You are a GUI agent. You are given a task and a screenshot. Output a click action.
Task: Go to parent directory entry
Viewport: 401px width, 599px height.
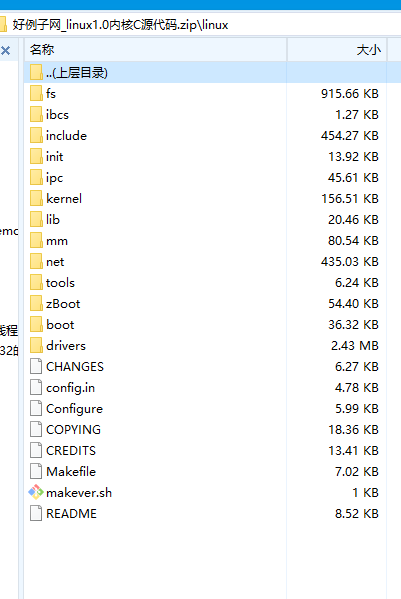click(x=205, y=72)
